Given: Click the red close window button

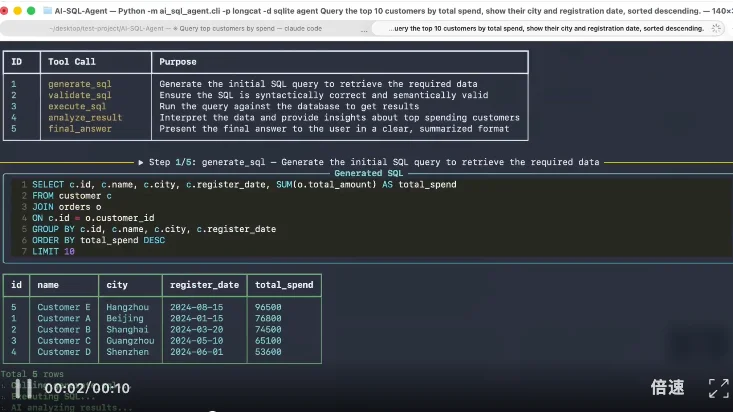Looking at the screenshot, I should point(4,11).
